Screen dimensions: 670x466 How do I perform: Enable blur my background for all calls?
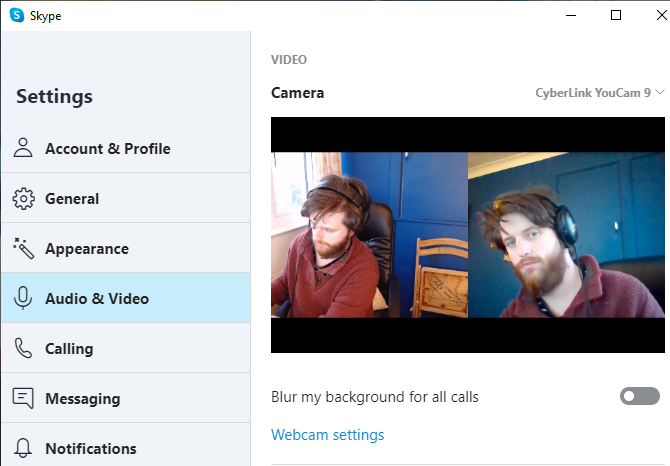(x=639, y=397)
